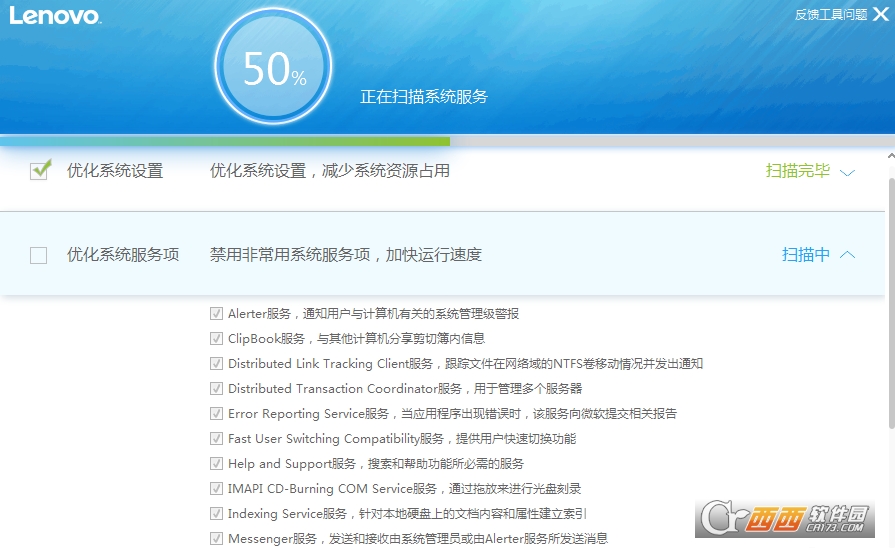This screenshot has height=548, width=895.
Task: Click the Lenovo logo
Action: point(55,15)
